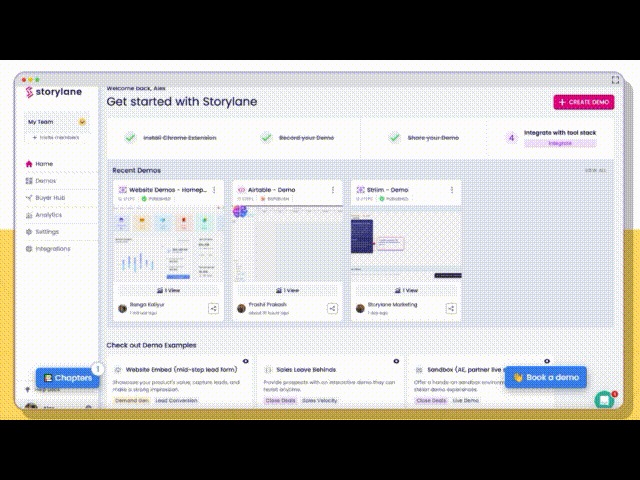640x480 pixels.
Task: Click Ranga Kaliyur avatar
Action: 122,309
